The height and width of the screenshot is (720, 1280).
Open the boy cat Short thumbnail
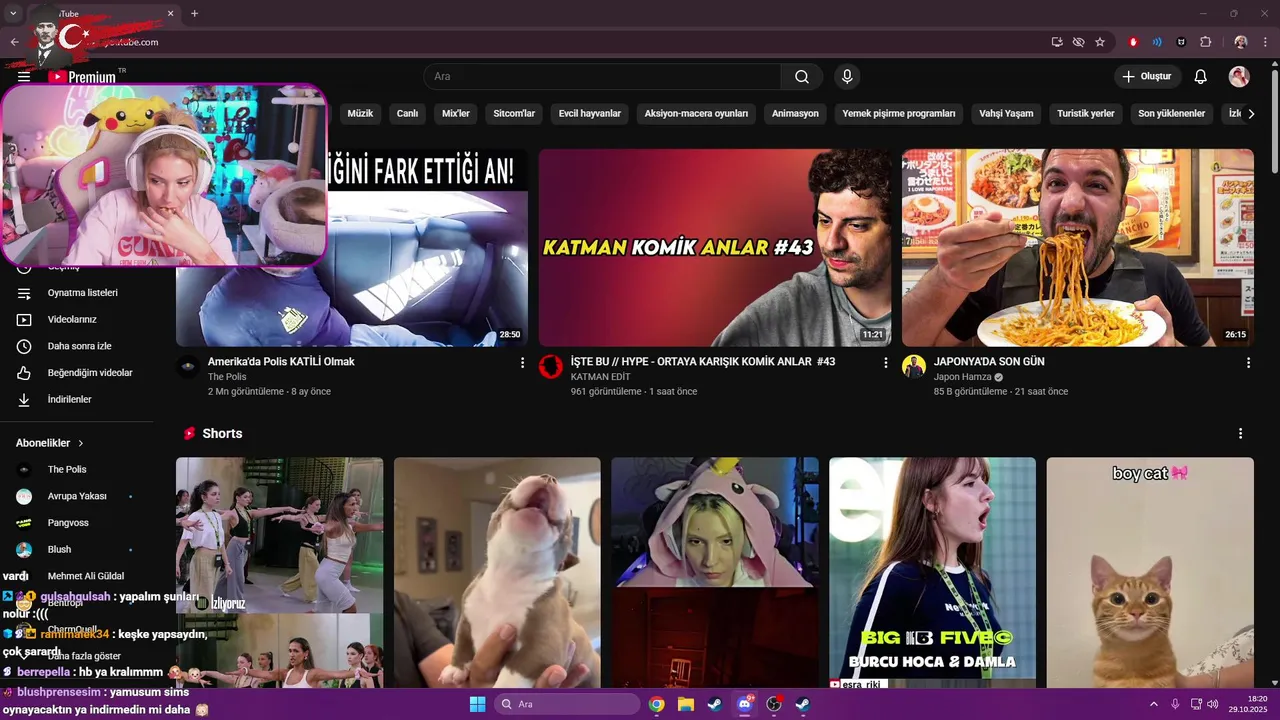(x=1150, y=573)
